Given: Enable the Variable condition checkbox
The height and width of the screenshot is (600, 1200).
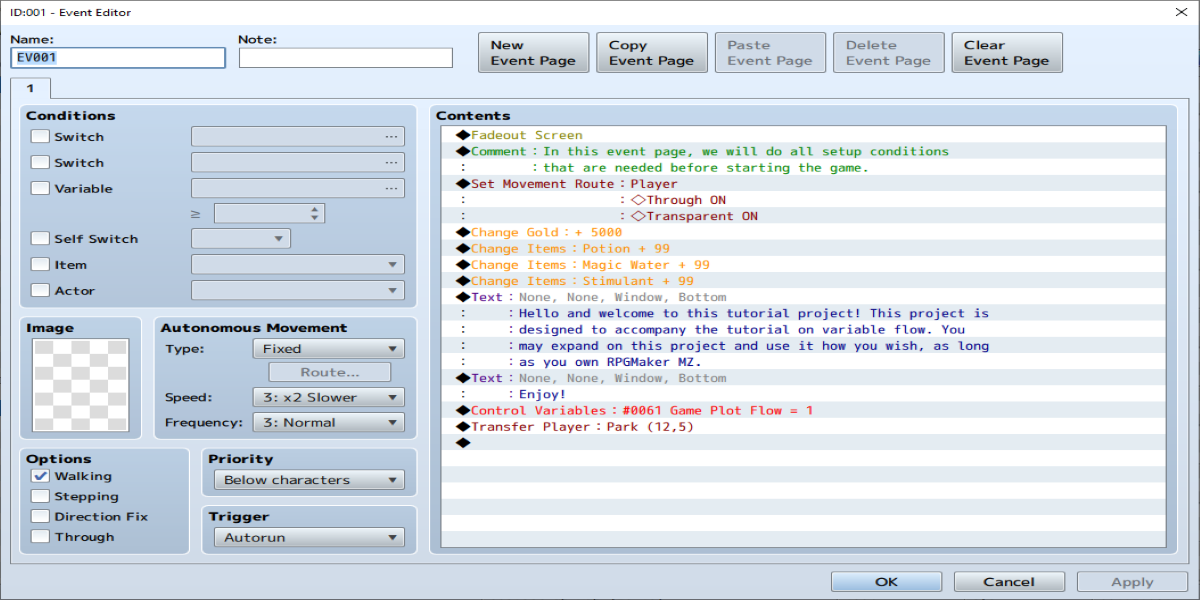Looking at the screenshot, I should (40, 188).
